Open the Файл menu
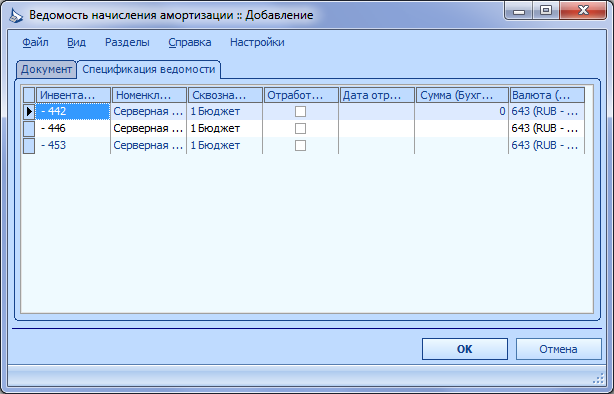The width and height of the screenshot is (614, 394). 35,42
